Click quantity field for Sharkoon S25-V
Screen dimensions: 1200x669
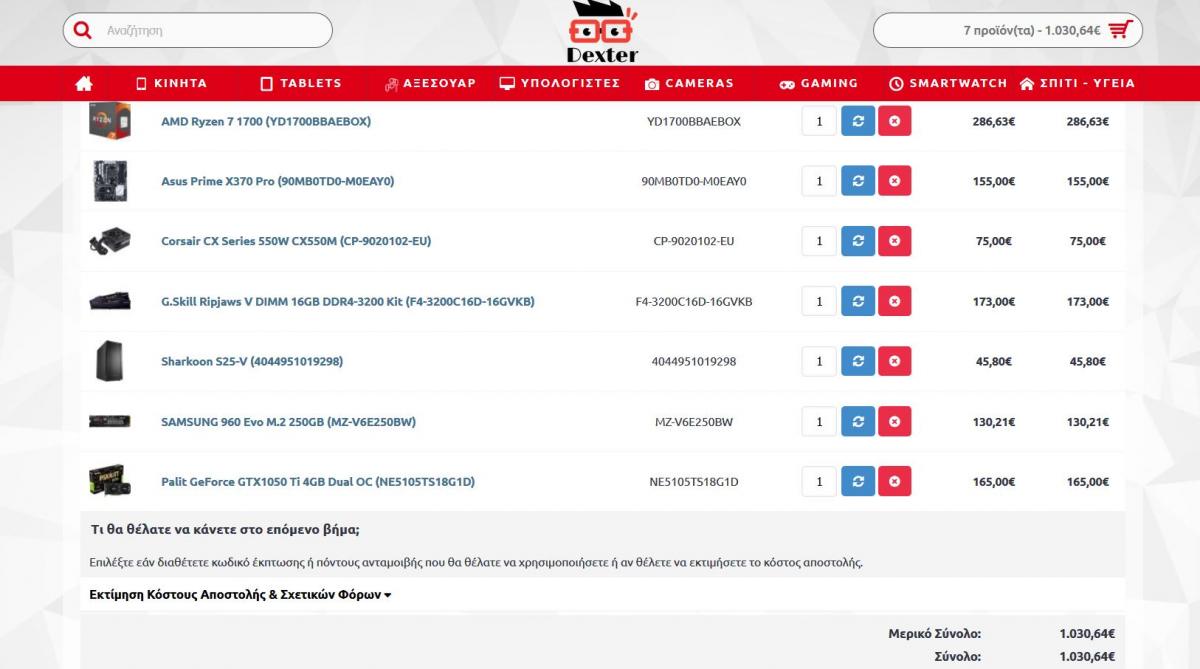(819, 361)
